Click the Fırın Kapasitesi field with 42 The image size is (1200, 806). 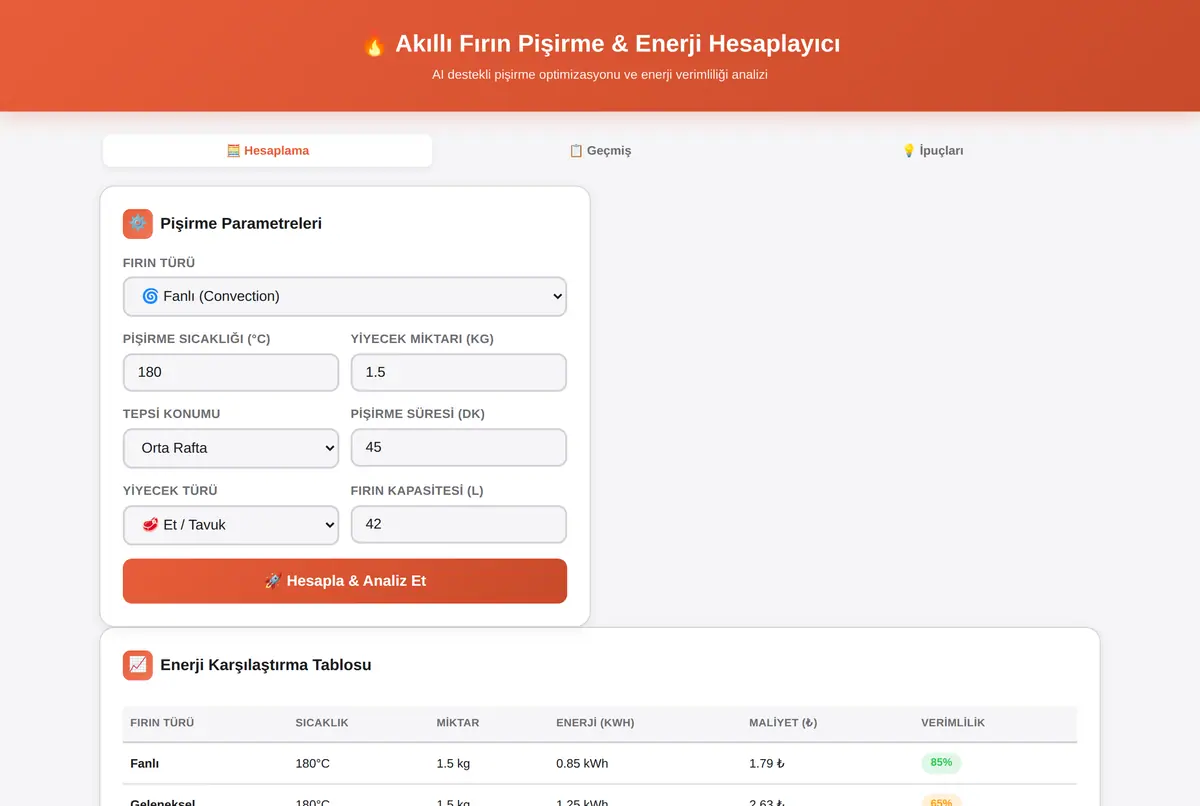(x=459, y=524)
